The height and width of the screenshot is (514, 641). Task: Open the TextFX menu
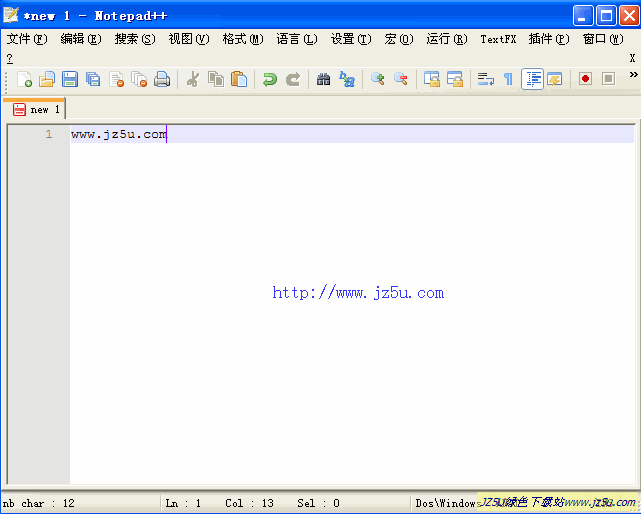[498, 39]
